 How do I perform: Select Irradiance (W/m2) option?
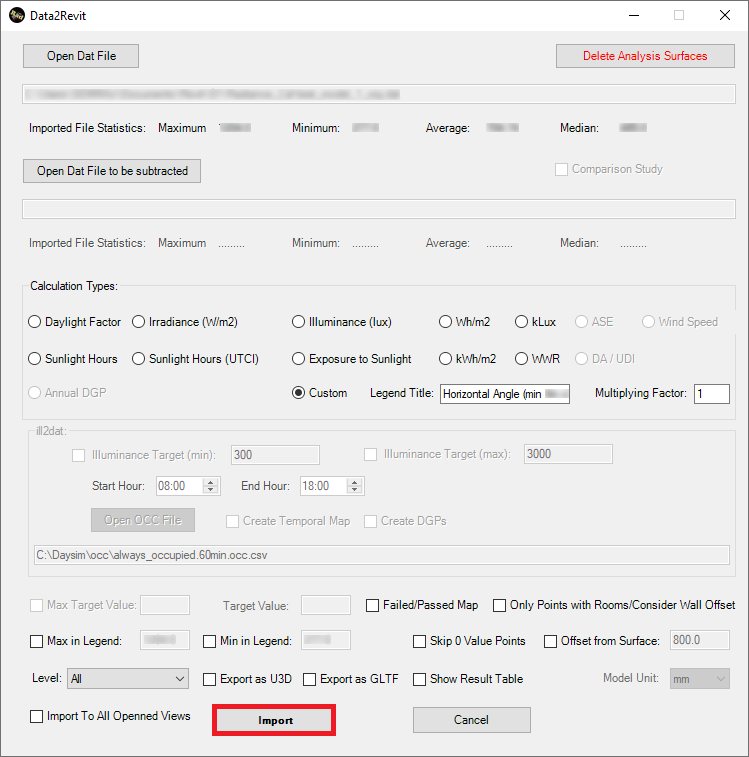tap(138, 322)
